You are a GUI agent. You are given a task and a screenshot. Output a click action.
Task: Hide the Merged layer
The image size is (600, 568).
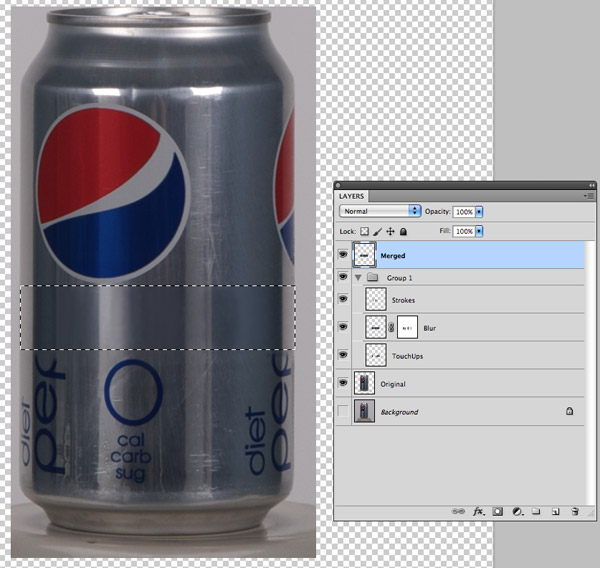[x=343, y=254]
